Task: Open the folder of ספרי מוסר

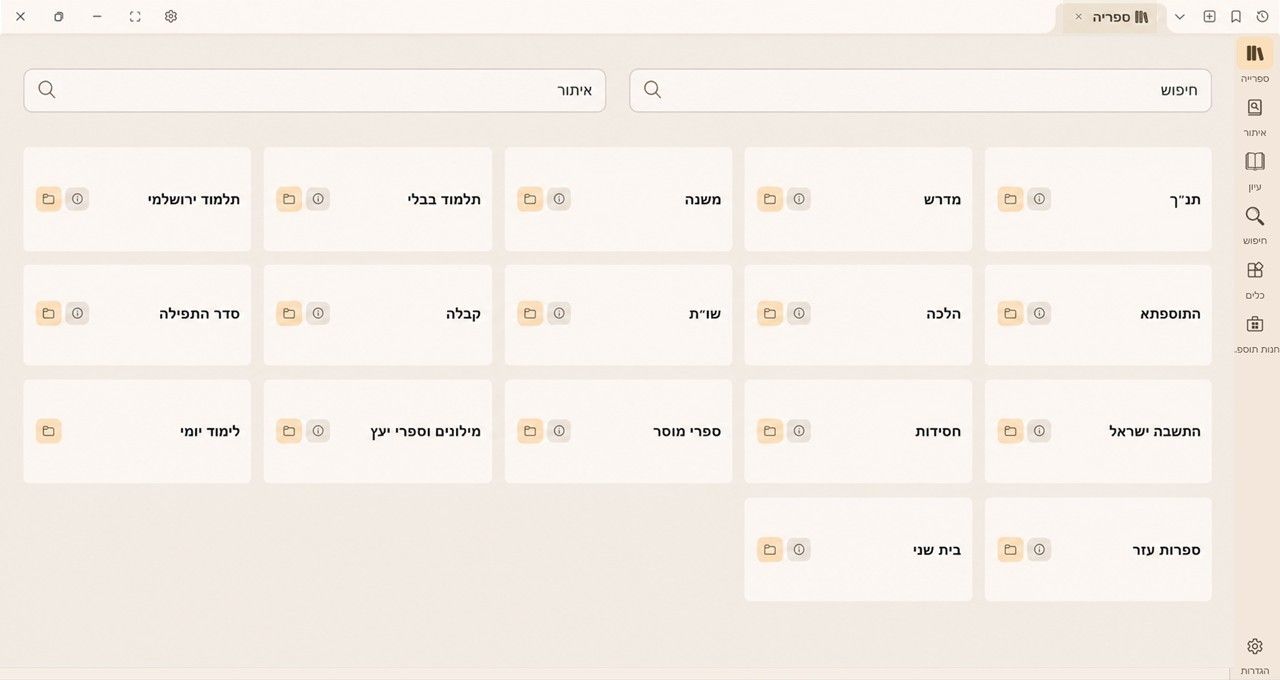Action: (x=530, y=431)
